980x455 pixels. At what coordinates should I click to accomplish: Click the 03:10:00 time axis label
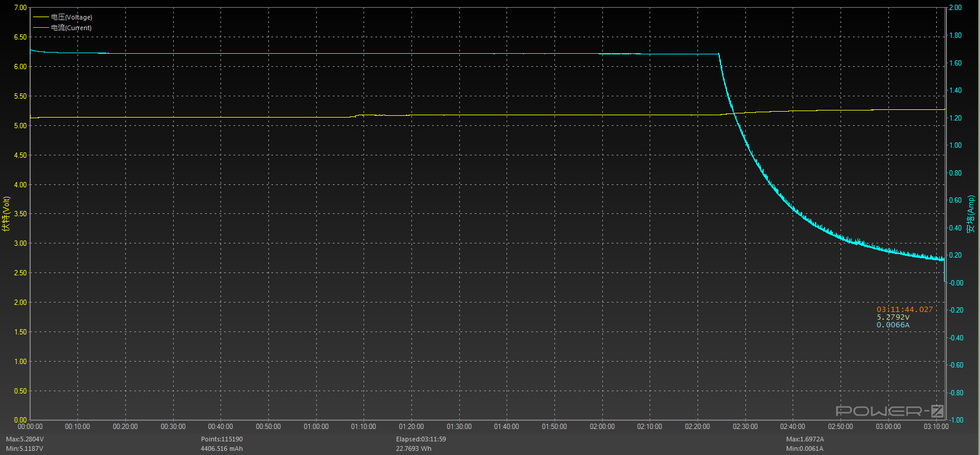click(936, 426)
